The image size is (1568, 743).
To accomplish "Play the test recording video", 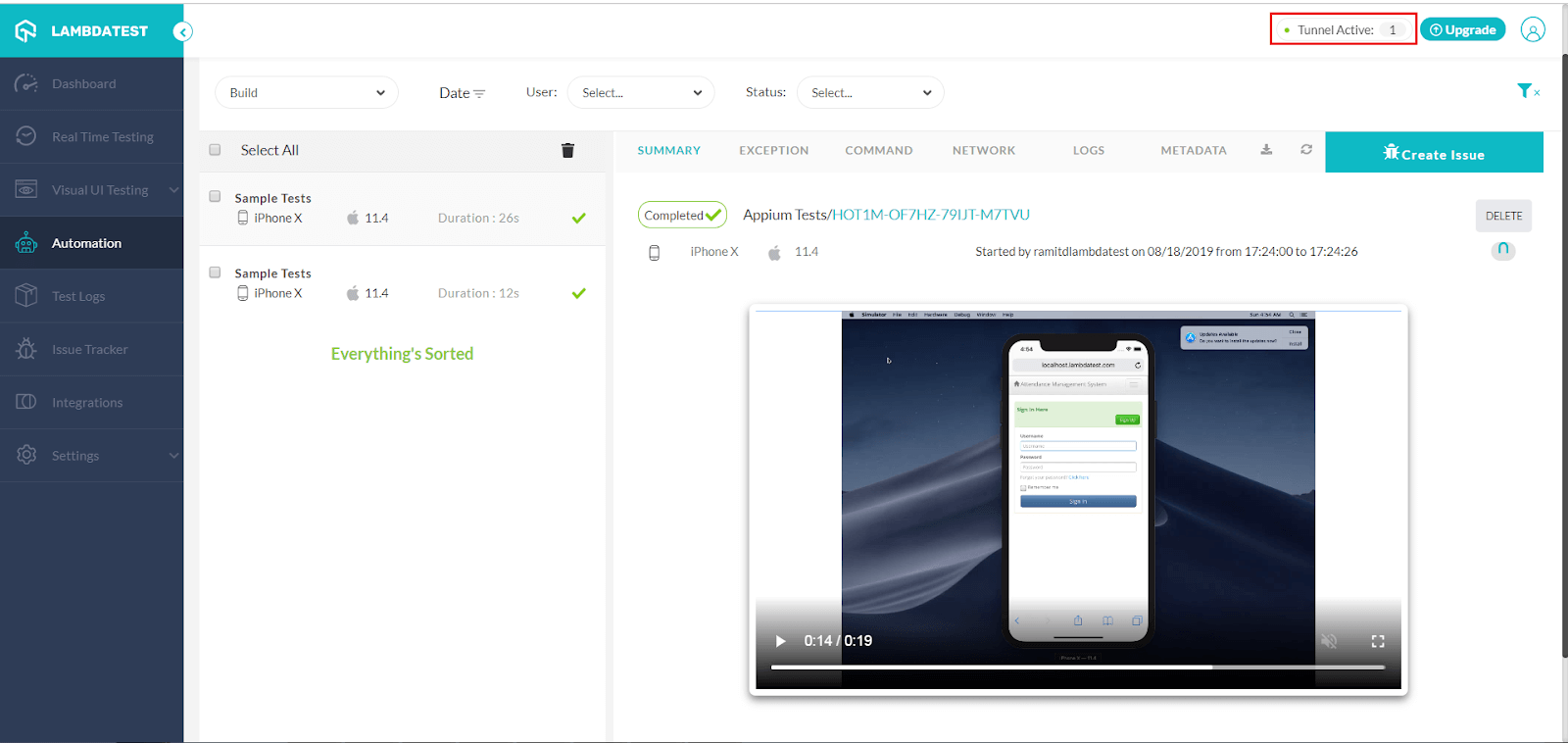I will [781, 641].
